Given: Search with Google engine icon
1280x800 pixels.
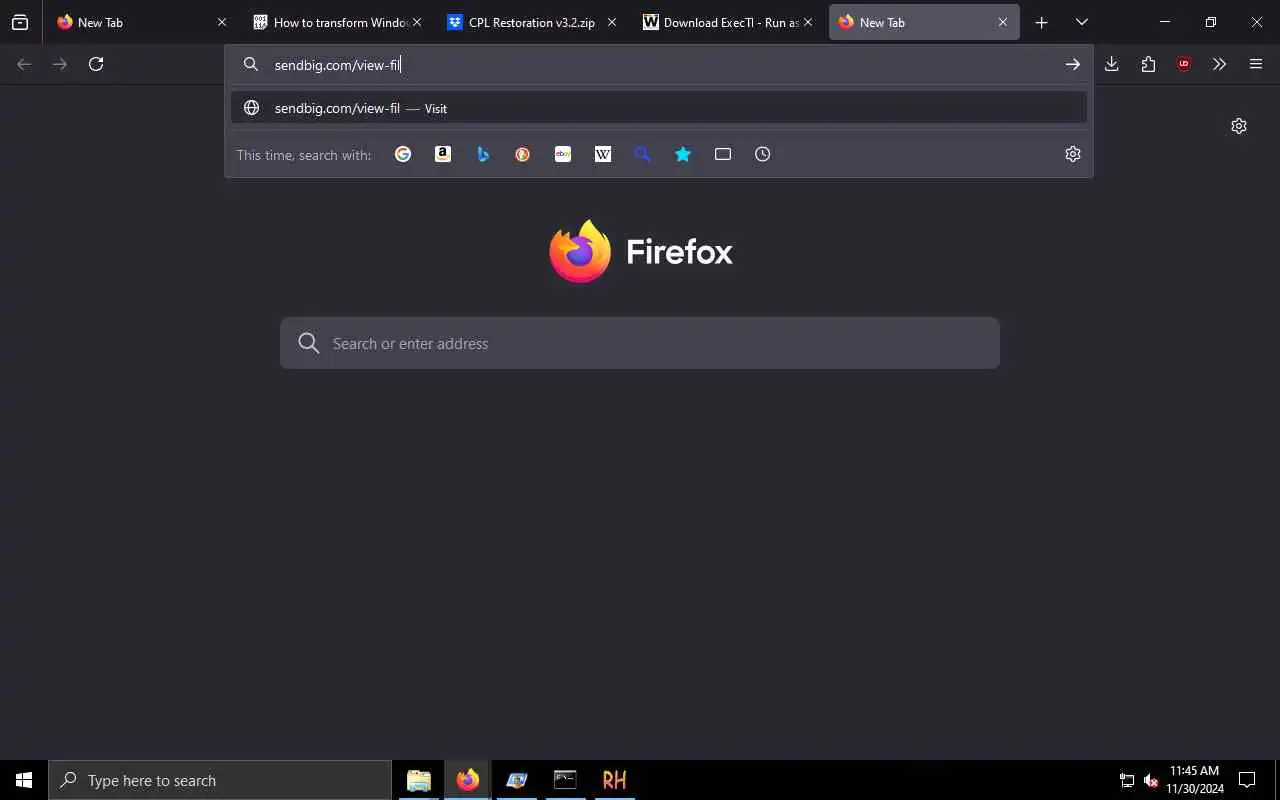Looking at the screenshot, I should [403, 154].
